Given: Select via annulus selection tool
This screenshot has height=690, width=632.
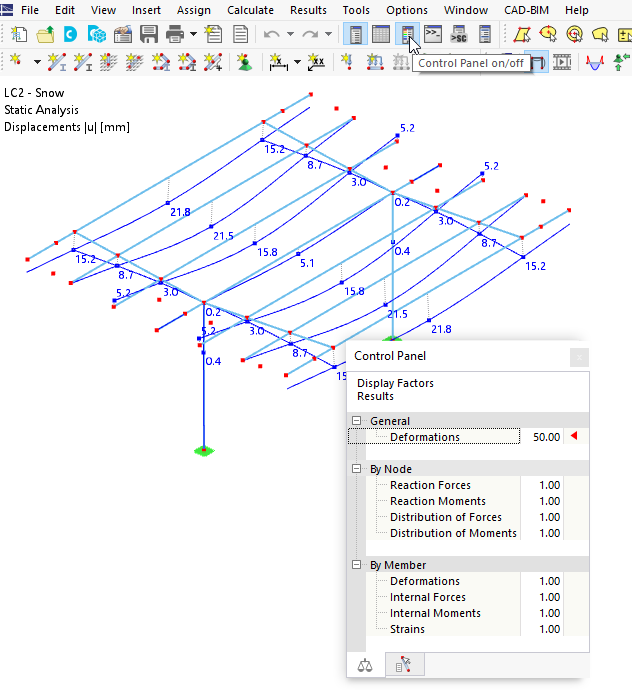Looking at the screenshot, I should point(574,34).
